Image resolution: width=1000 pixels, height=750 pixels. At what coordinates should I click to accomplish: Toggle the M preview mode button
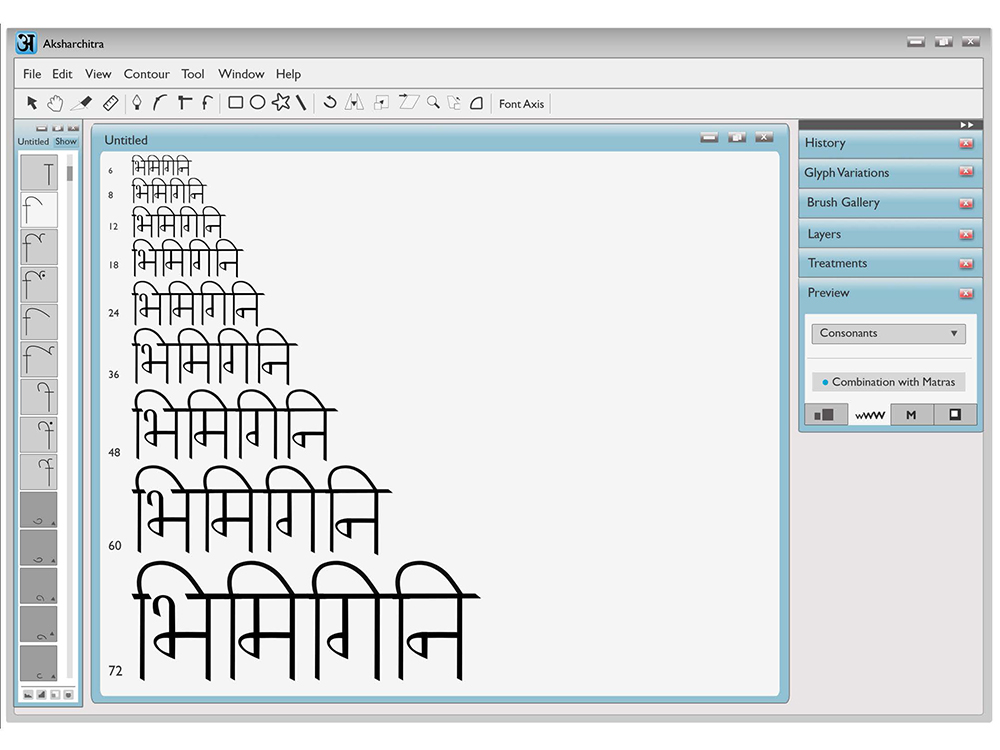click(x=911, y=415)
